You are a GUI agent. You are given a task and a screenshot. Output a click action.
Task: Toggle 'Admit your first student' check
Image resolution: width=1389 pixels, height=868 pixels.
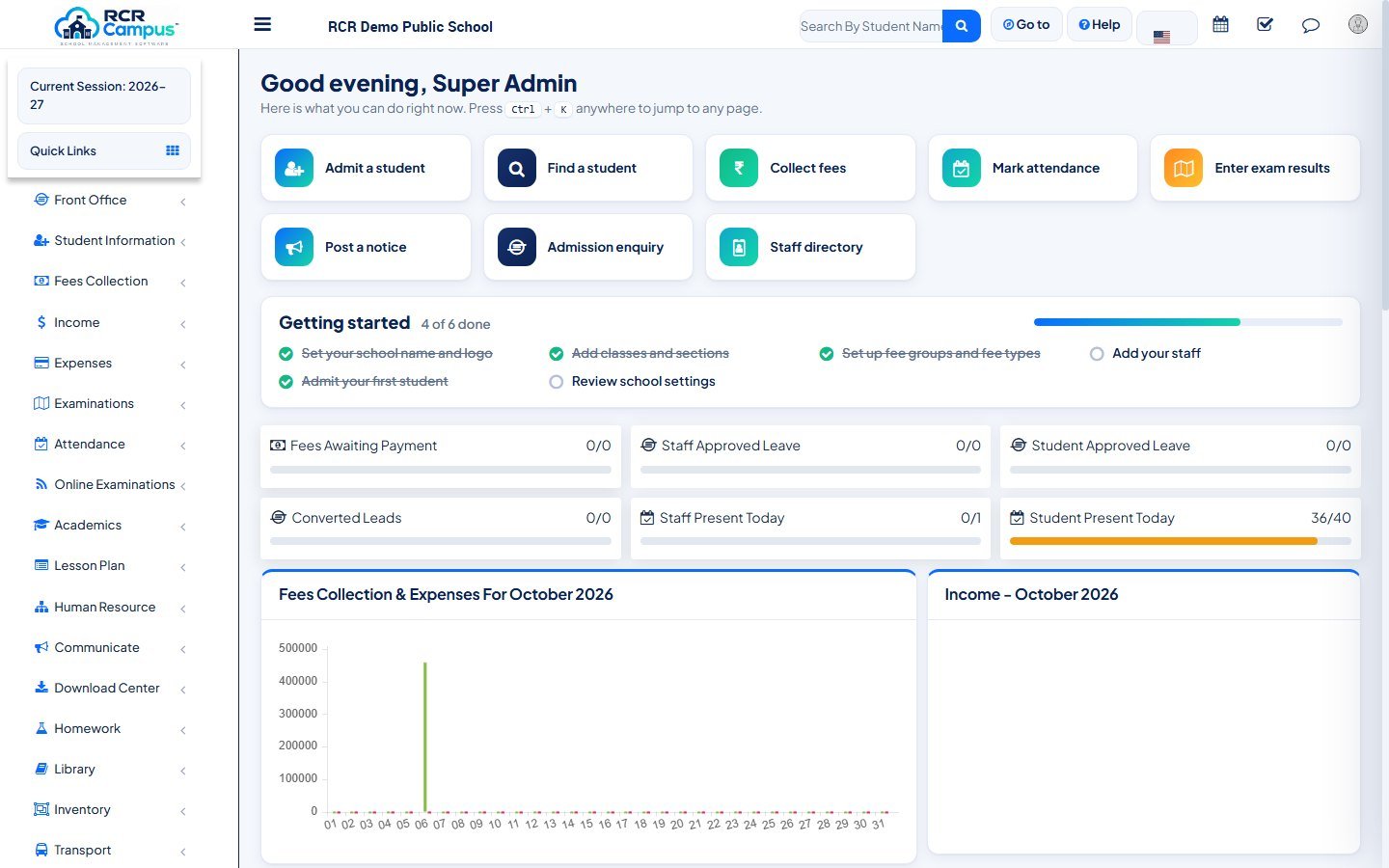point(286,382)
